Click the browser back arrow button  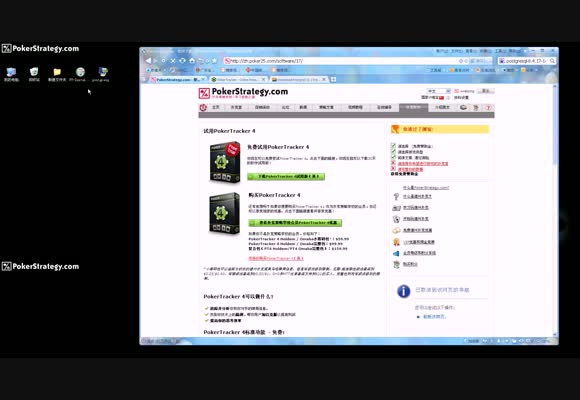coord(148,61)
